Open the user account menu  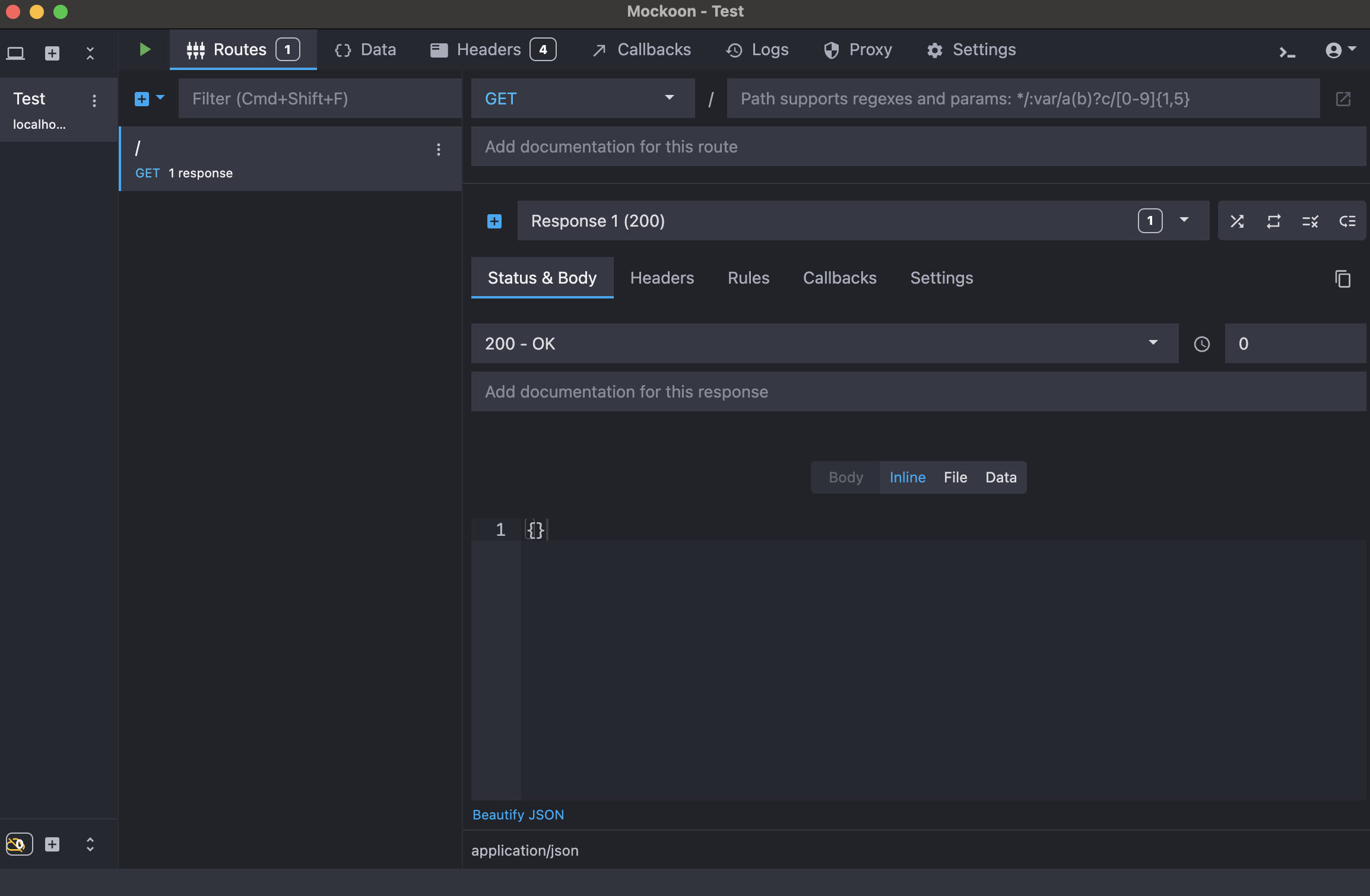click(x=1340, y=50)
